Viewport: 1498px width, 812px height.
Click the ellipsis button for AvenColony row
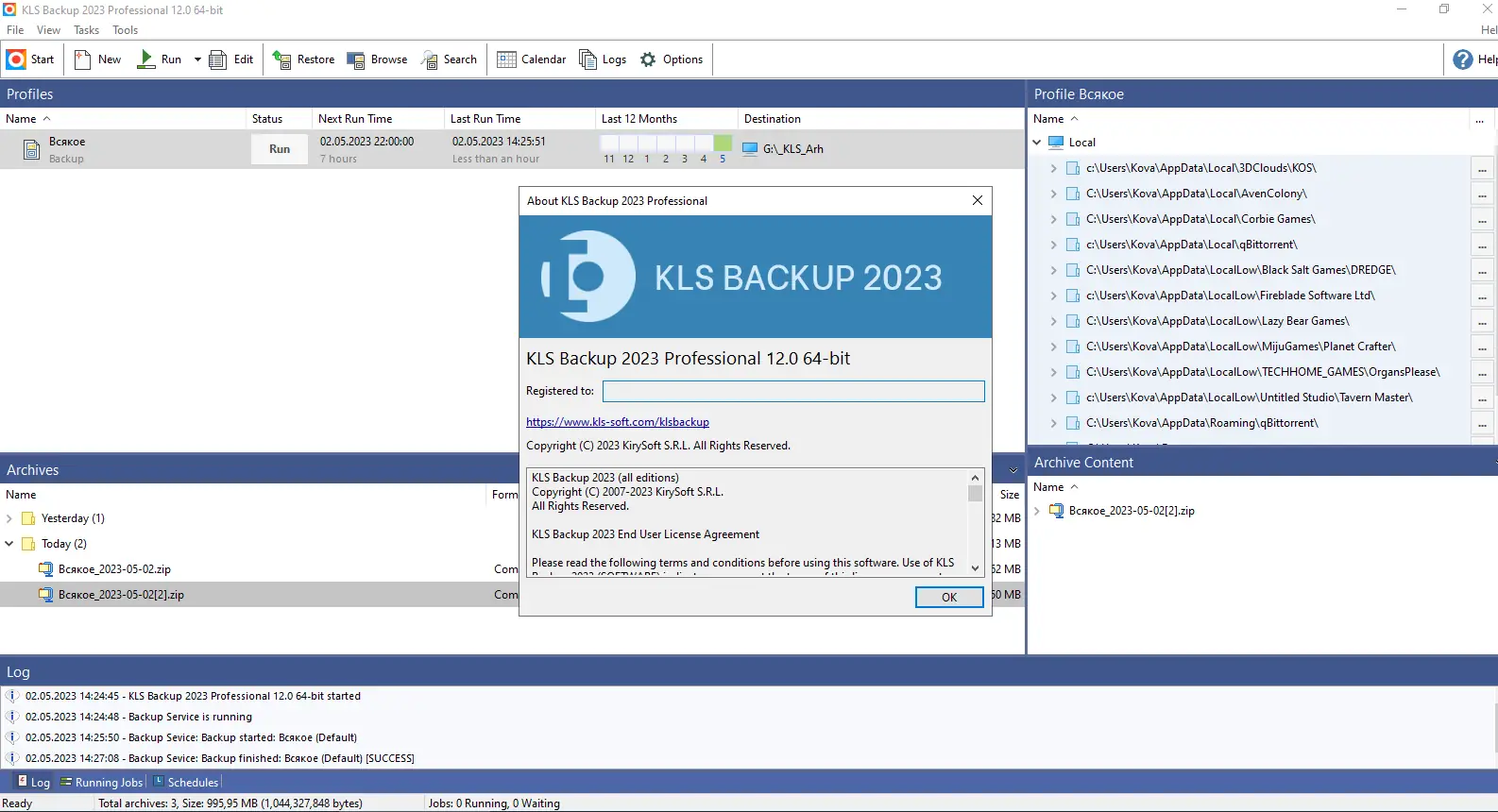[x=1483, y=194]
